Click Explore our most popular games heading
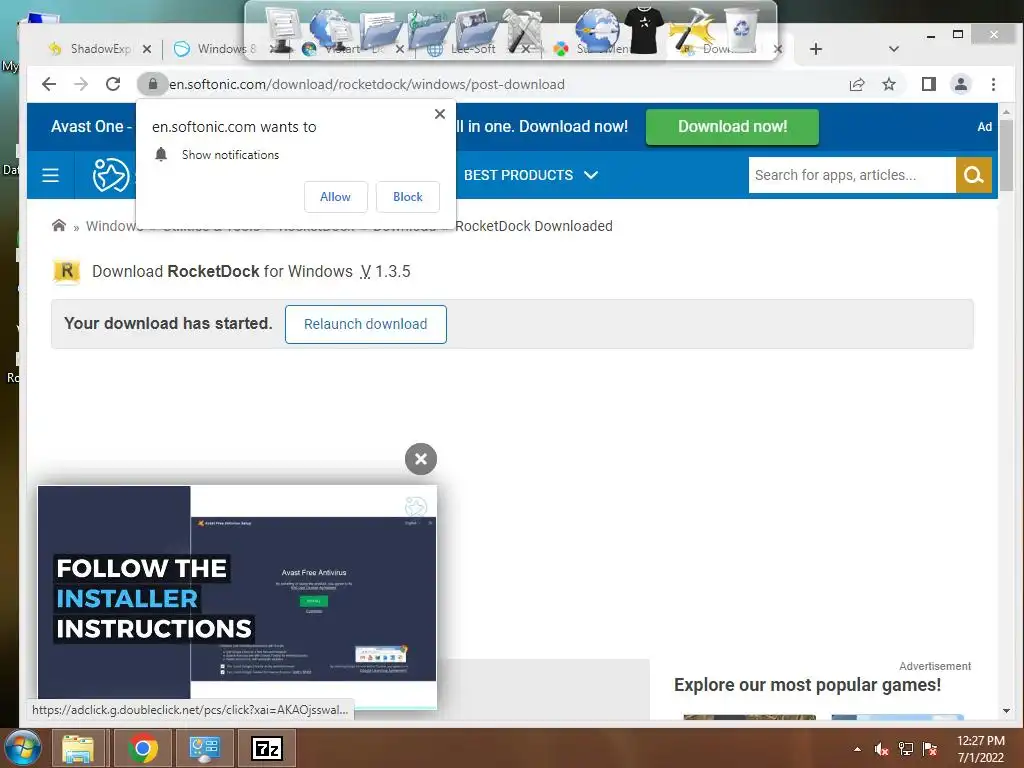This screenshot has width=1024, height=768. 807,684
